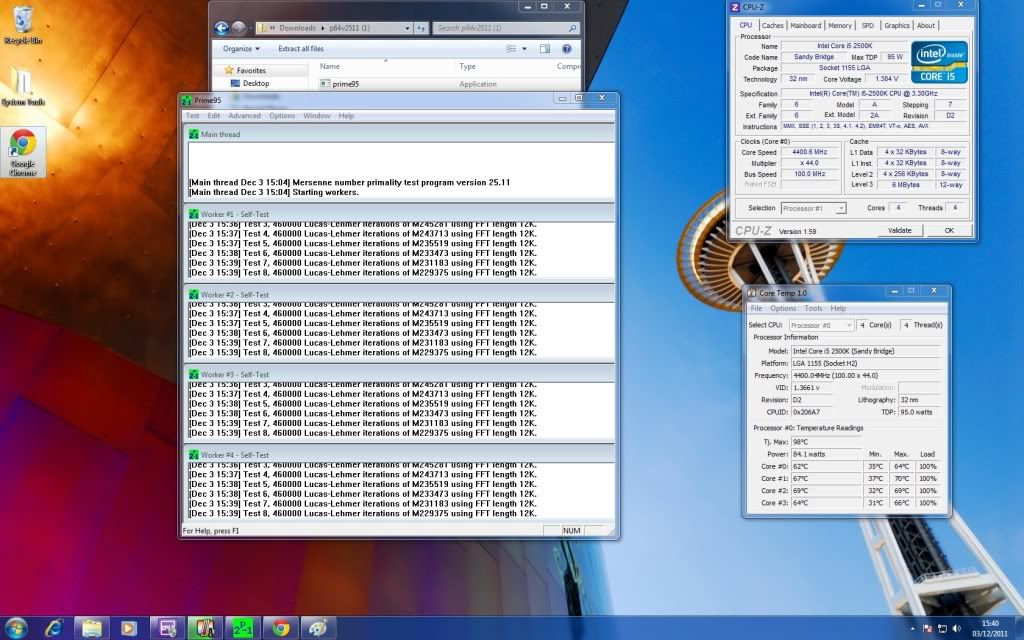Open the Prime95 Options menu
This screenshot has height=640, width=1024.
[x=282, y=116]
